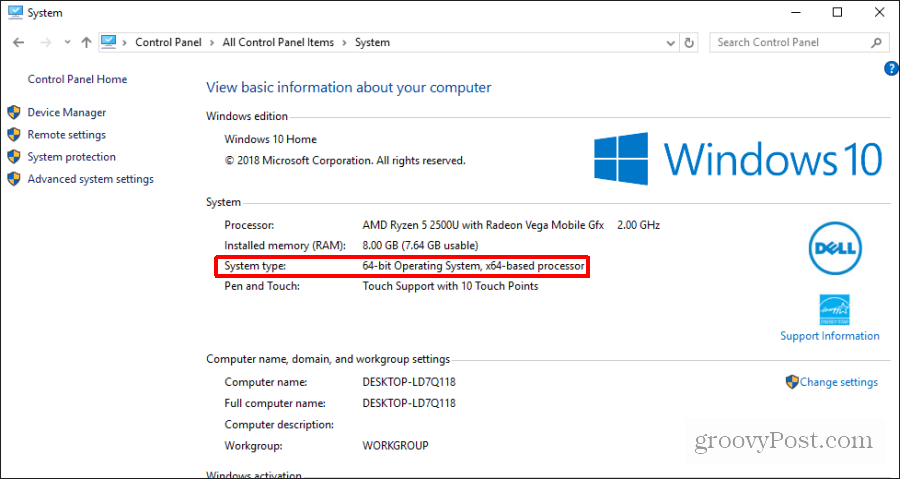Click the '2.00 GHz' processor speed
Screen dimensions: 900x479
[x=638, y=225]
